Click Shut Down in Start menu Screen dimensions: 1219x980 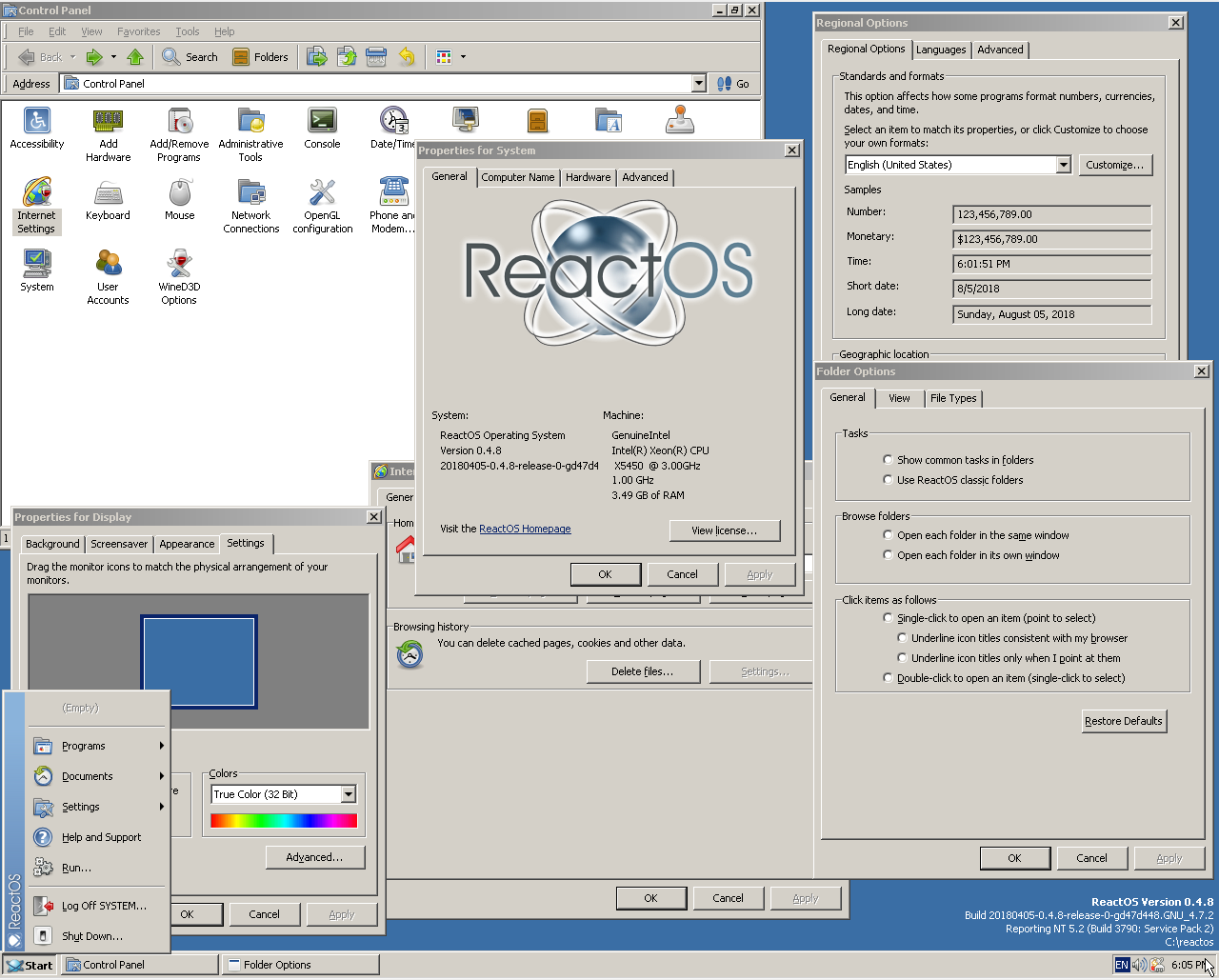[98, 936]
